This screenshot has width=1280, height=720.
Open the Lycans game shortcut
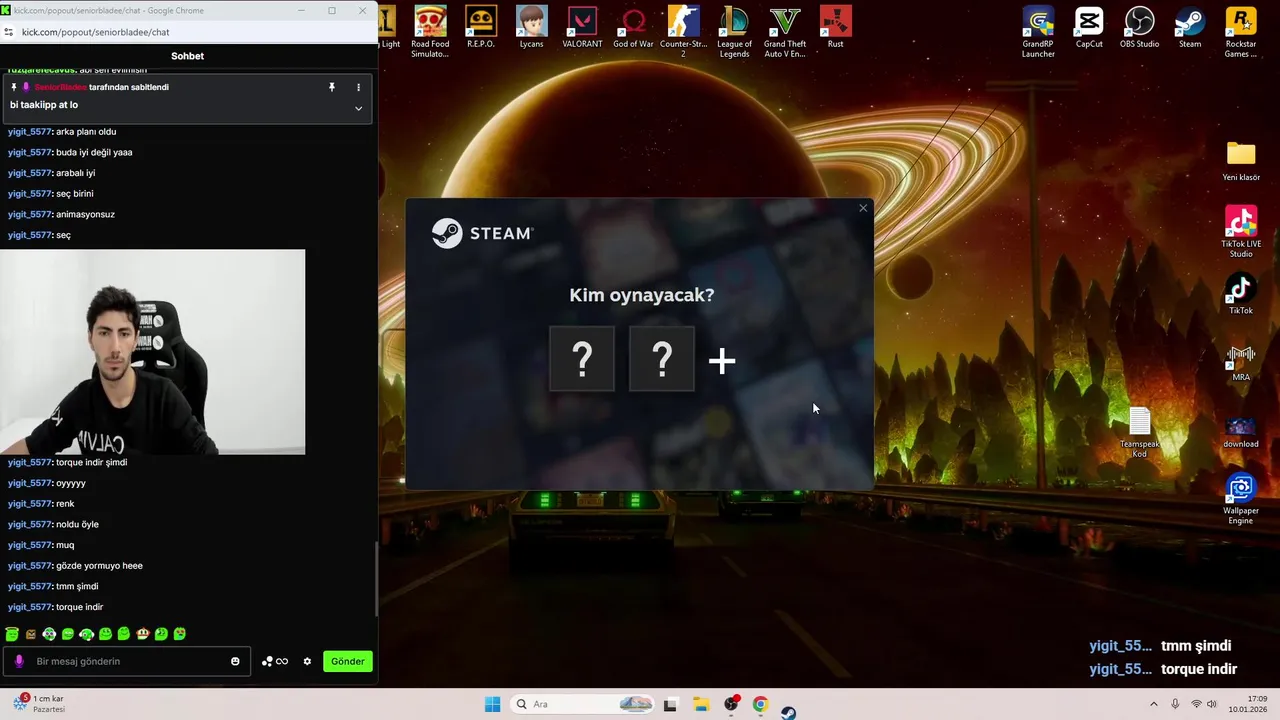point(532,28)
